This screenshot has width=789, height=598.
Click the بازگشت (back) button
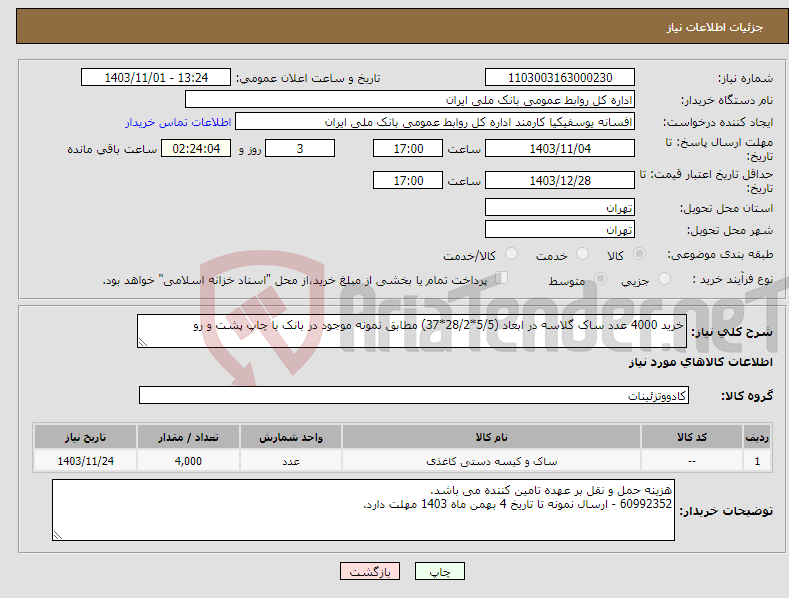tap(370, 571)
